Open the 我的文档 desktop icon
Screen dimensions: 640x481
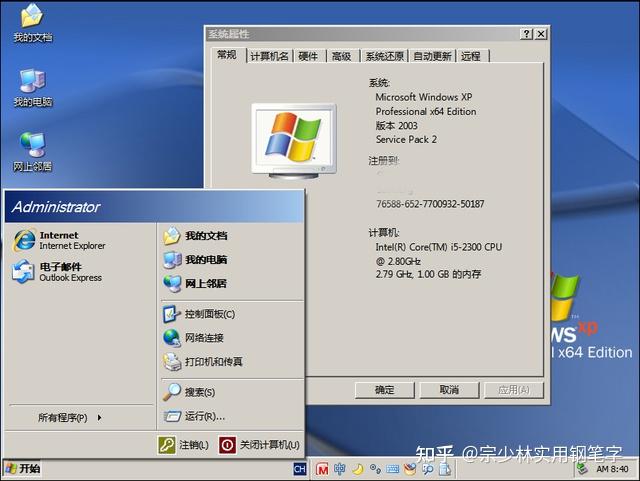point(32,23)
